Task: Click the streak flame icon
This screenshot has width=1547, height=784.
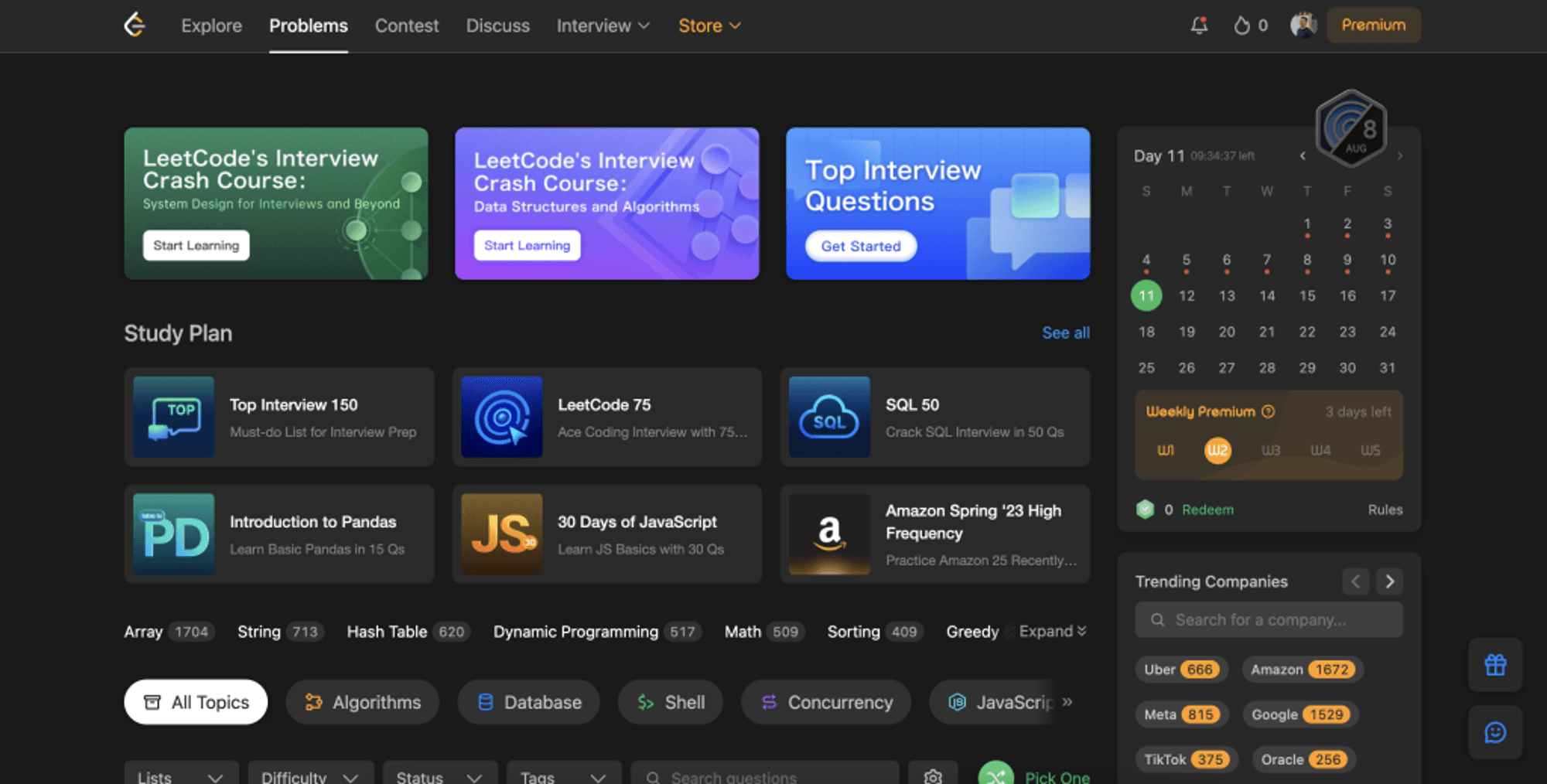Action: (1241, 26)
